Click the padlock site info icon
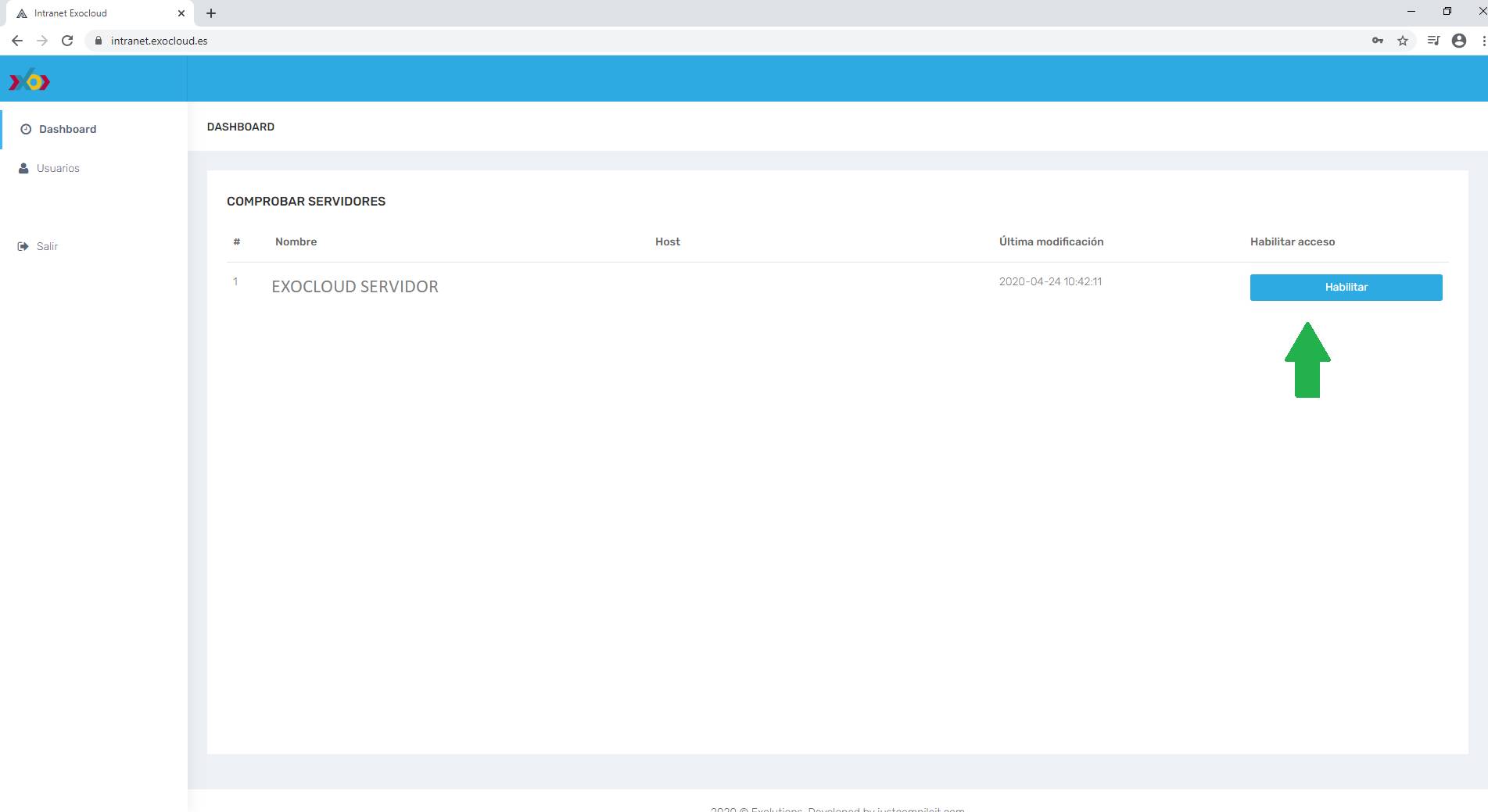 click(x=99, y=41)
